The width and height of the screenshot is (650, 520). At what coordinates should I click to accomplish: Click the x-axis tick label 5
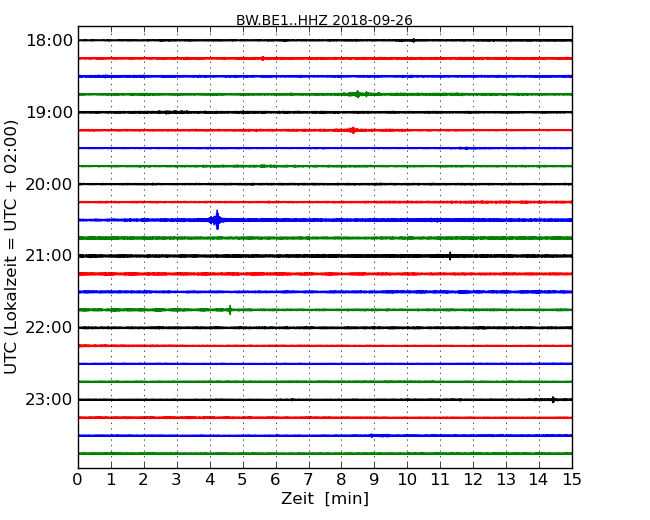[x=243, y=480]
